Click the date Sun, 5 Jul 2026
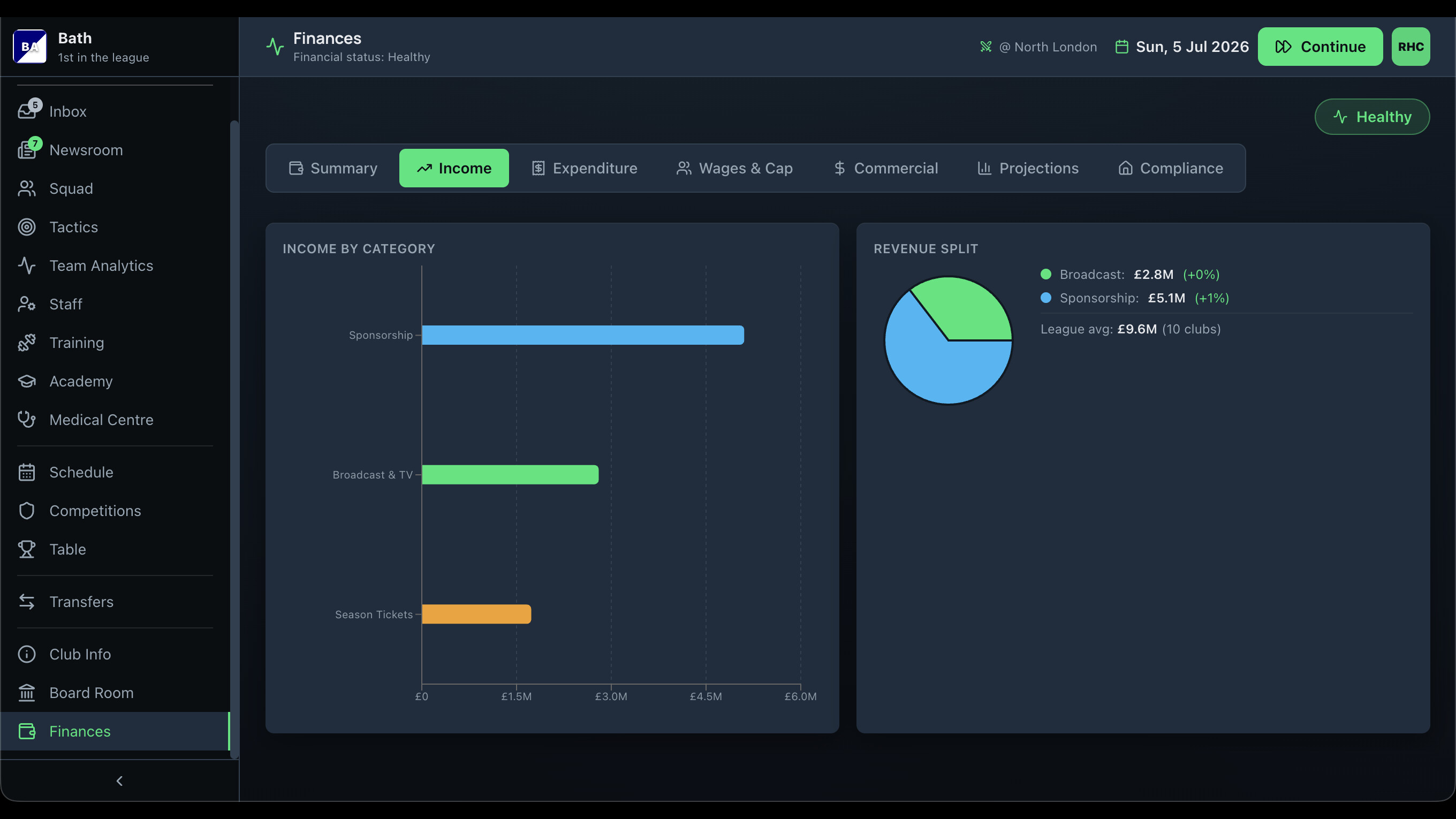Viewport: 1456px width, 819px height. [x=1192, y=47]
